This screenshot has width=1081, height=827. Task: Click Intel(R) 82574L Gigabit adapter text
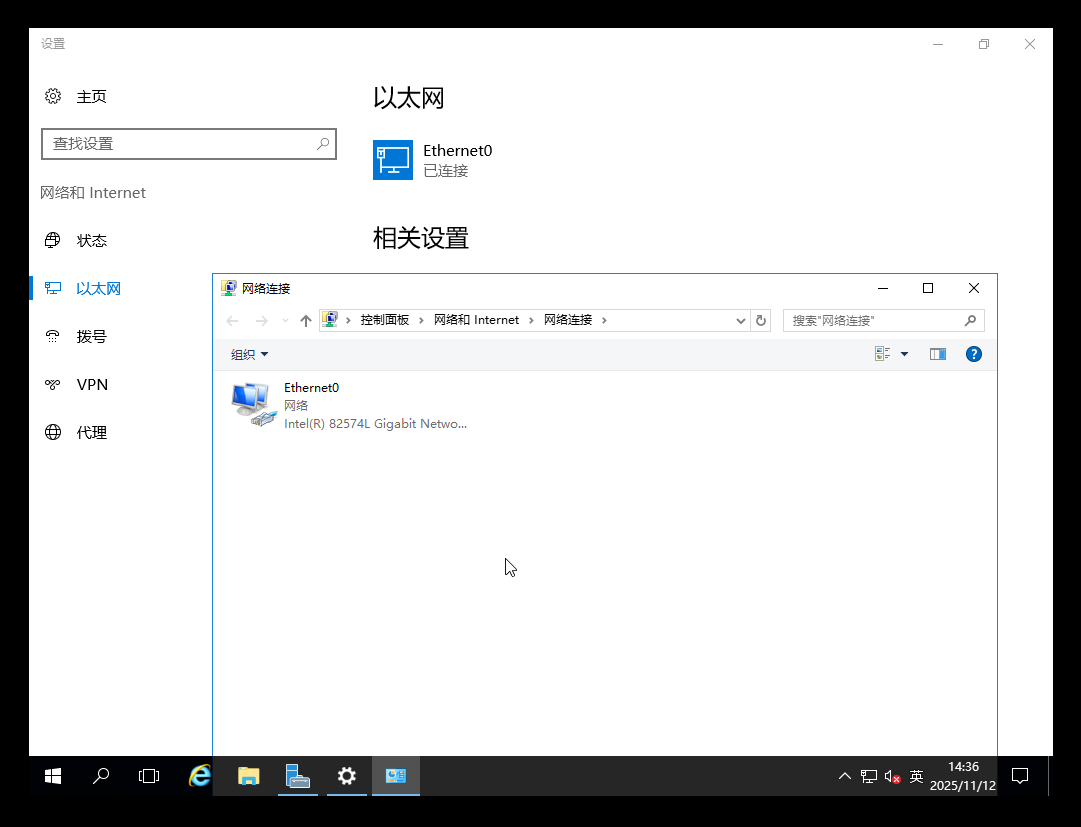pos(376,424)
